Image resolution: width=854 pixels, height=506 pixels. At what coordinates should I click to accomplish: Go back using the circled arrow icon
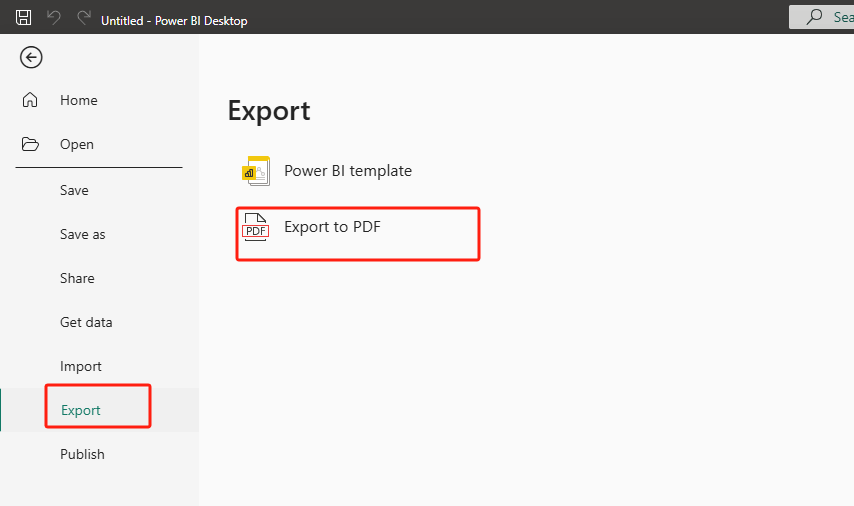click(31, 57)
